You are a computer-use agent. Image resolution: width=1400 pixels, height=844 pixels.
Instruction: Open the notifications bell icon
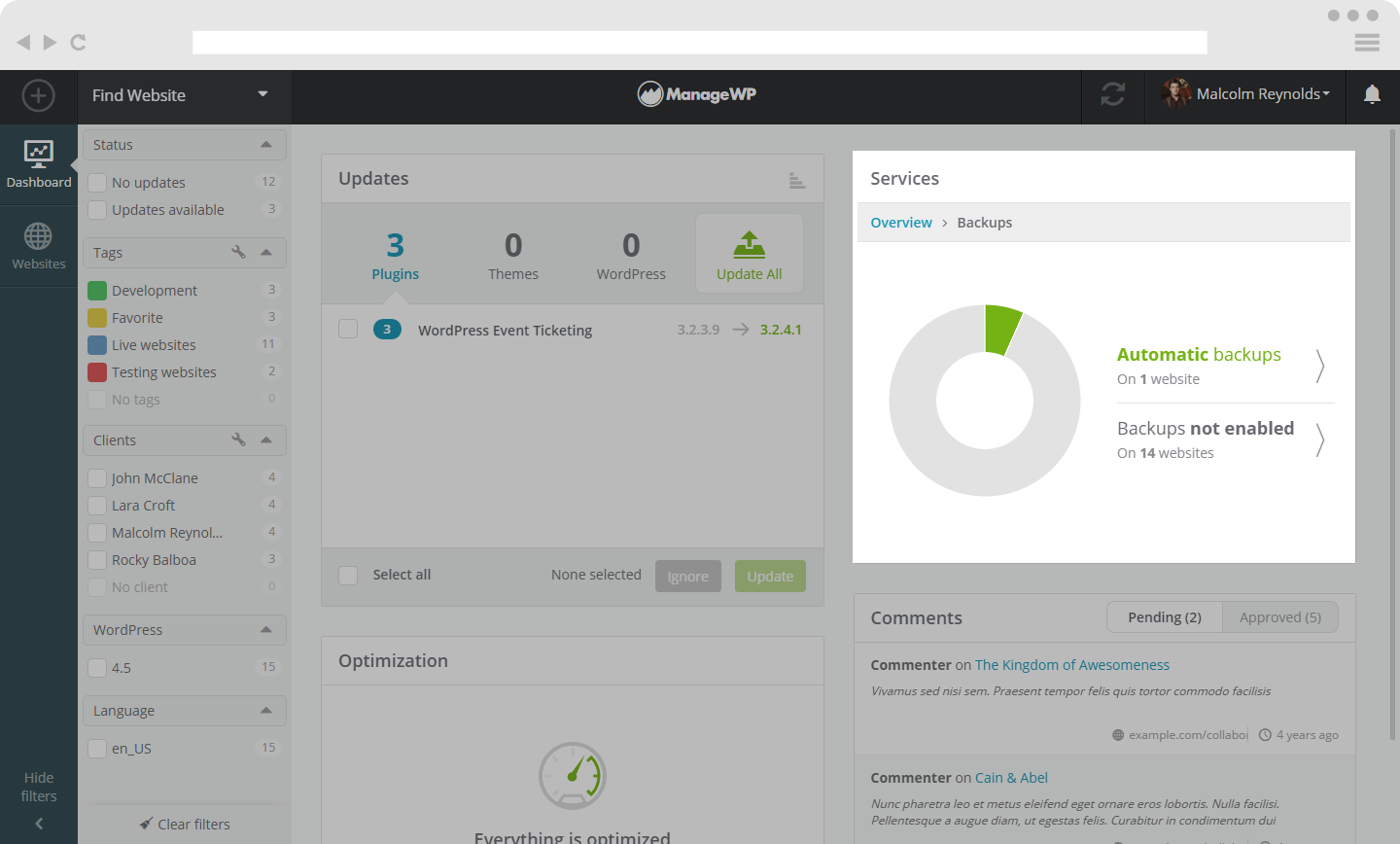(1372, 94)
